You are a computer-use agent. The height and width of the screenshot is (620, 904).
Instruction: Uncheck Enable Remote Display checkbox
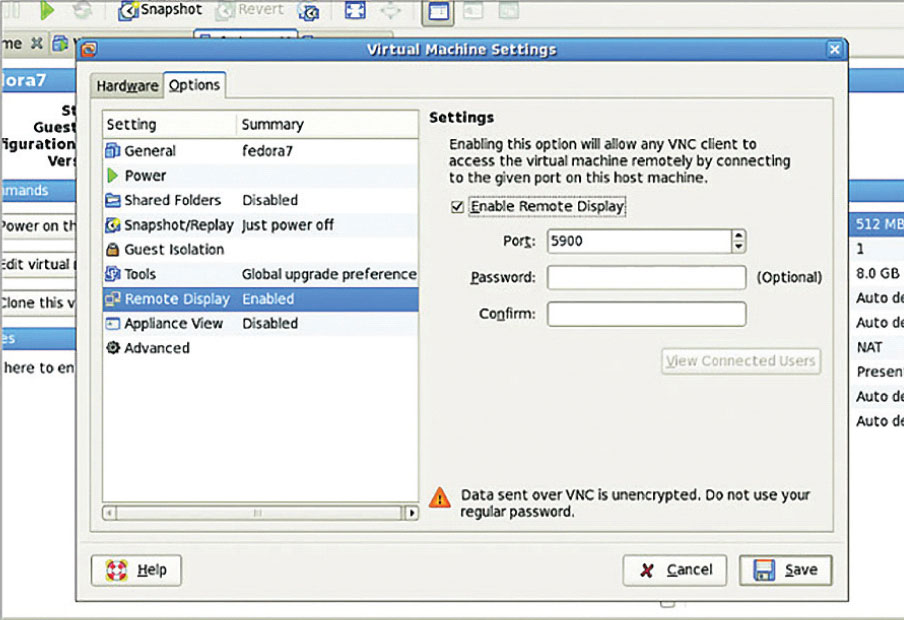[458, 207]
